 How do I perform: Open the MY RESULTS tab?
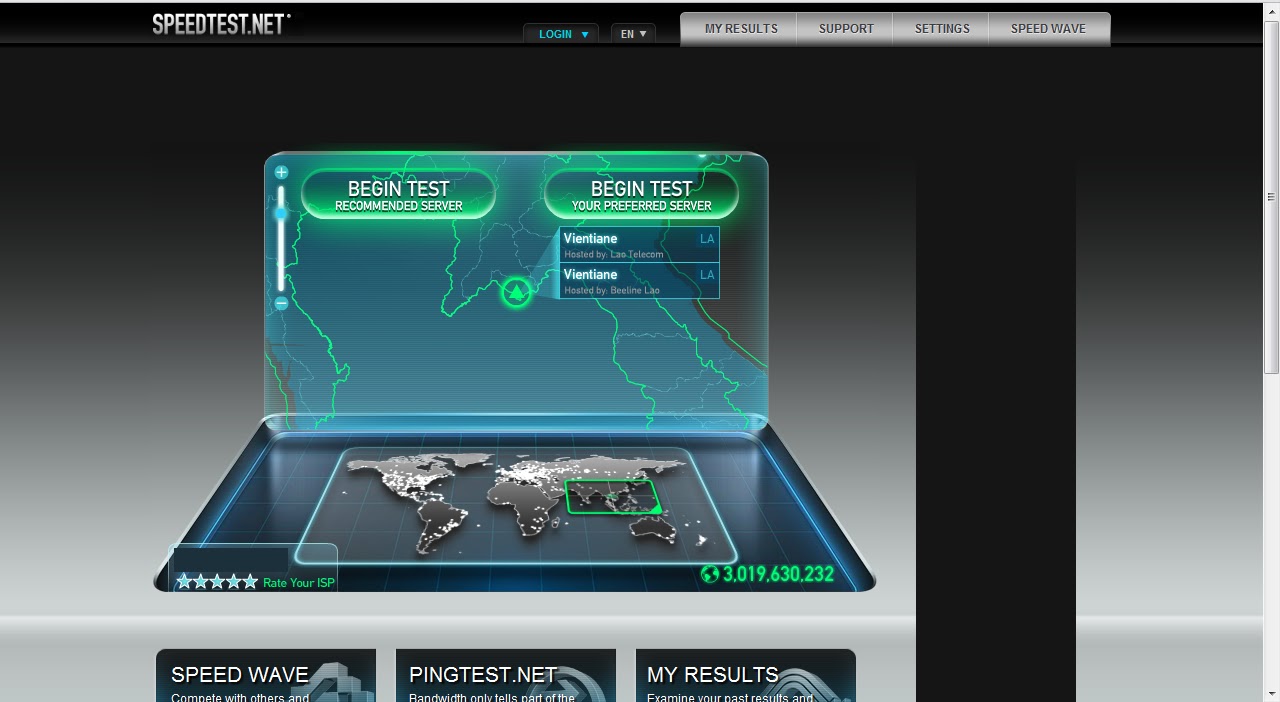[740, 29]
